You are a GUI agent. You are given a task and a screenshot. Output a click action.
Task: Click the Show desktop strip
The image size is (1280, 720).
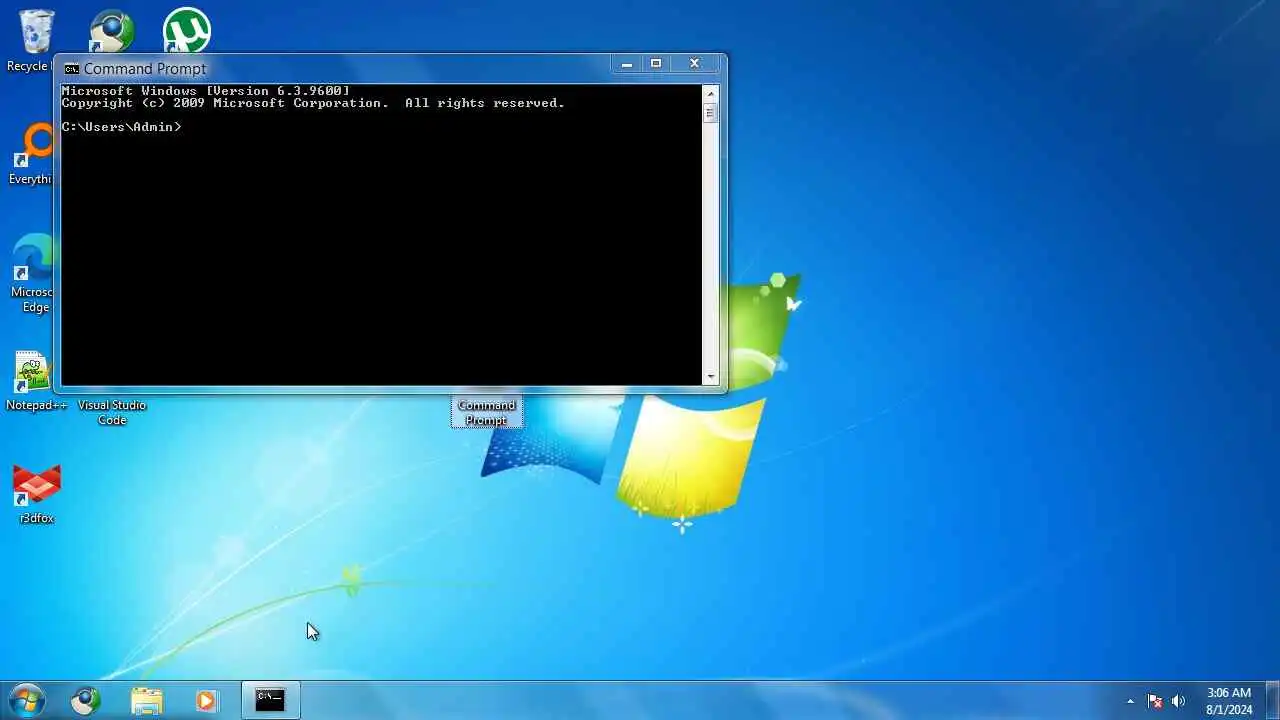1272,700
